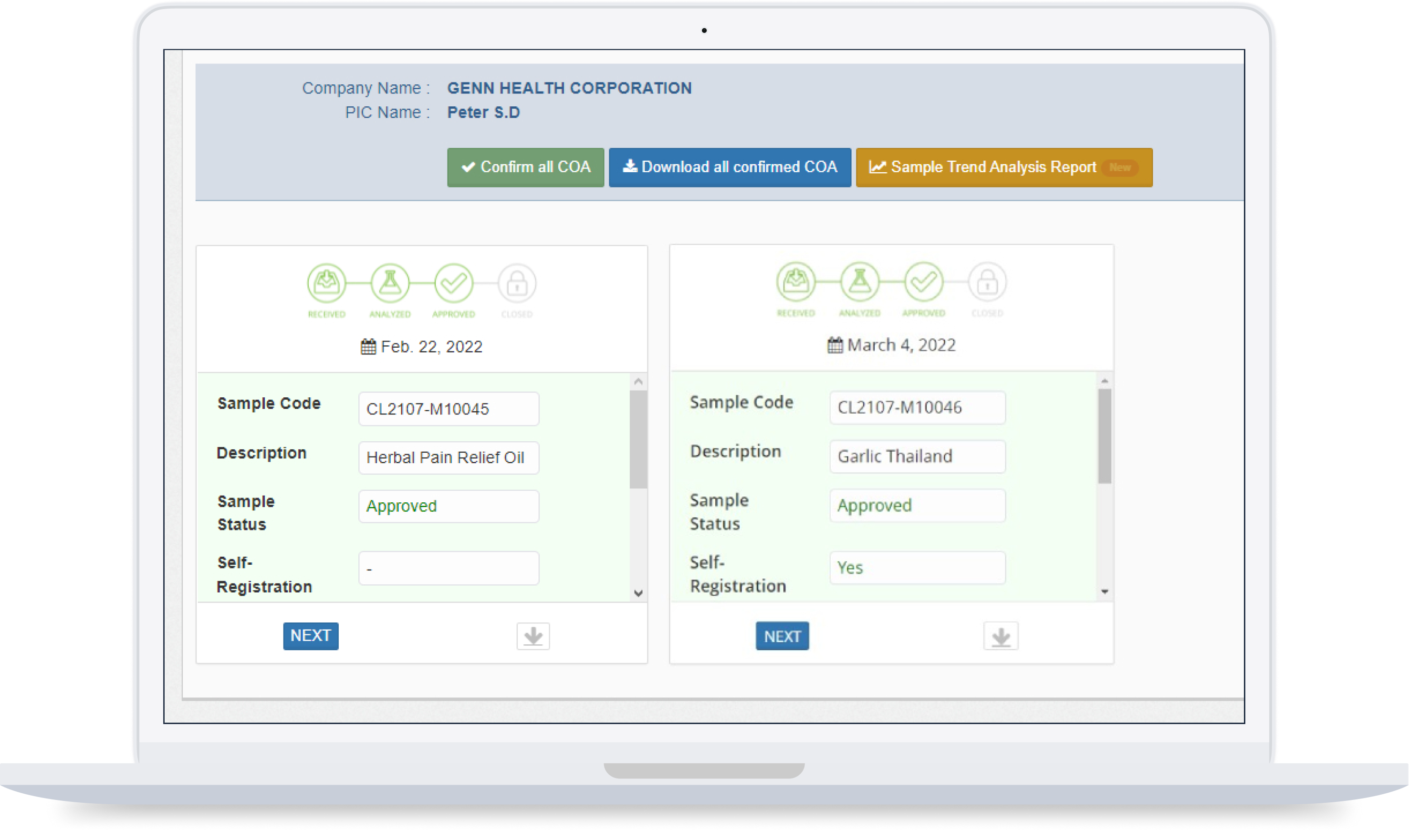The width and height of the screenshot is (1409, 840).
Task: Click Sample Code field showing CL2107-M10045
Action: (449, 409)
